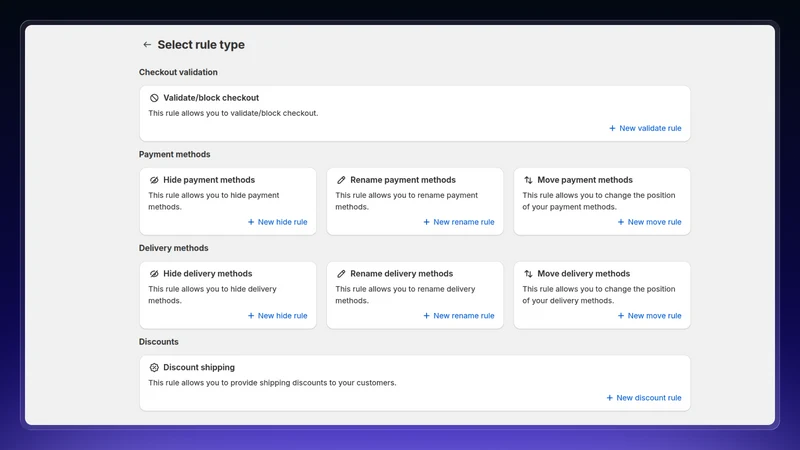The height and width of the screenshot is (450, 800).
Task: Click the Move delivery methods arrows icon
Action: [528, 274]
